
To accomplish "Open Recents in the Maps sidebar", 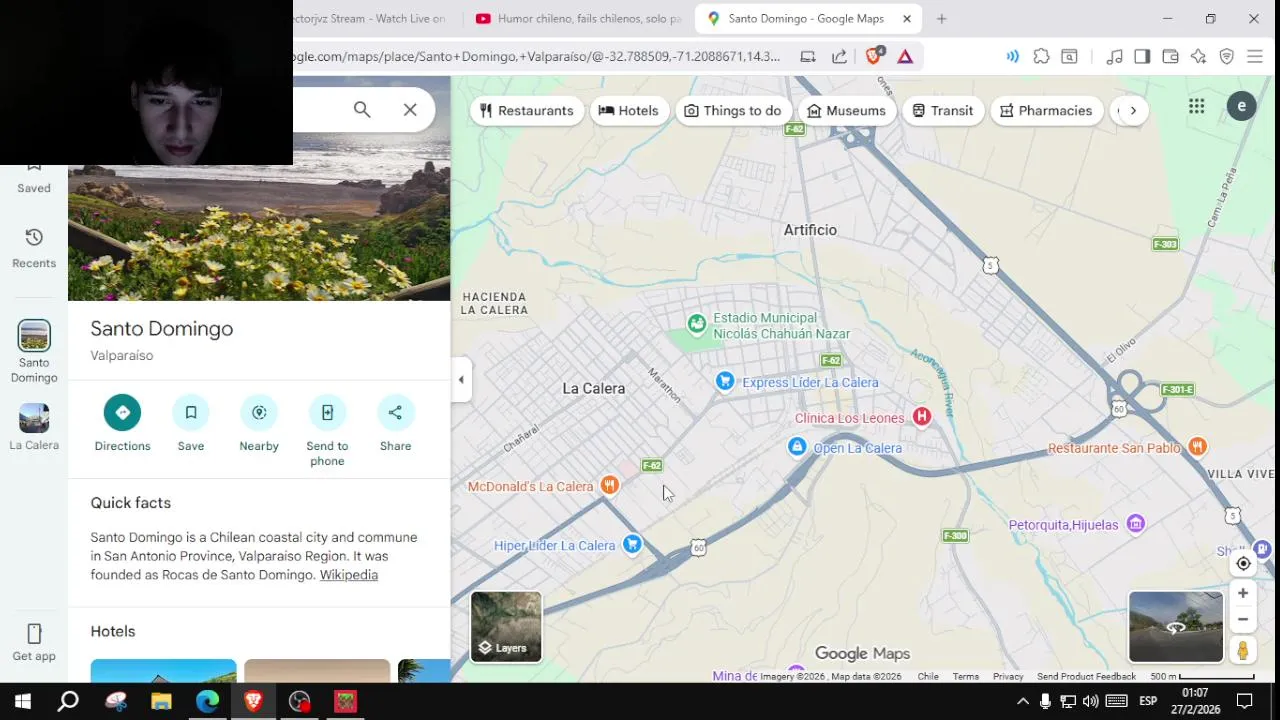I will point(34,248).
